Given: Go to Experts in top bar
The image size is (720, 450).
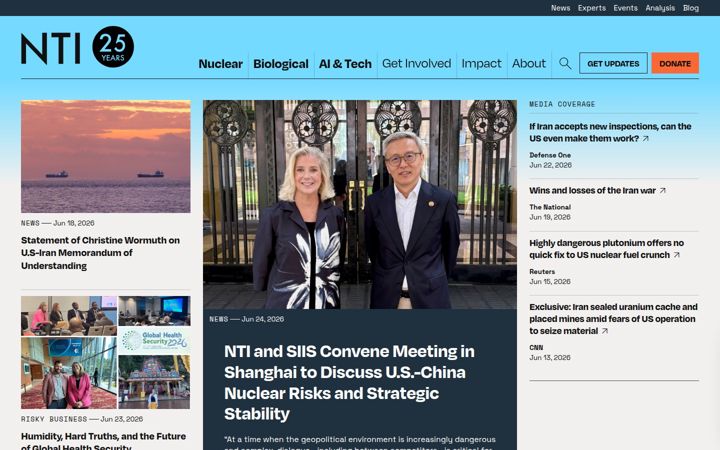Looking at the screenshot, I should (x=592, y=8).
